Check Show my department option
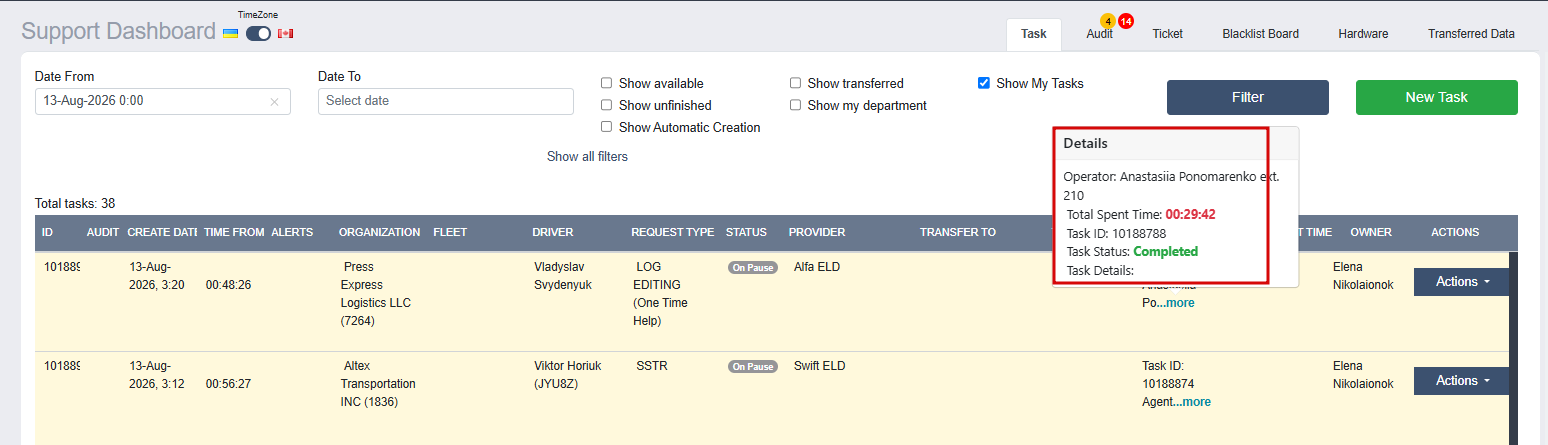1548x445 pixels. 795,105
